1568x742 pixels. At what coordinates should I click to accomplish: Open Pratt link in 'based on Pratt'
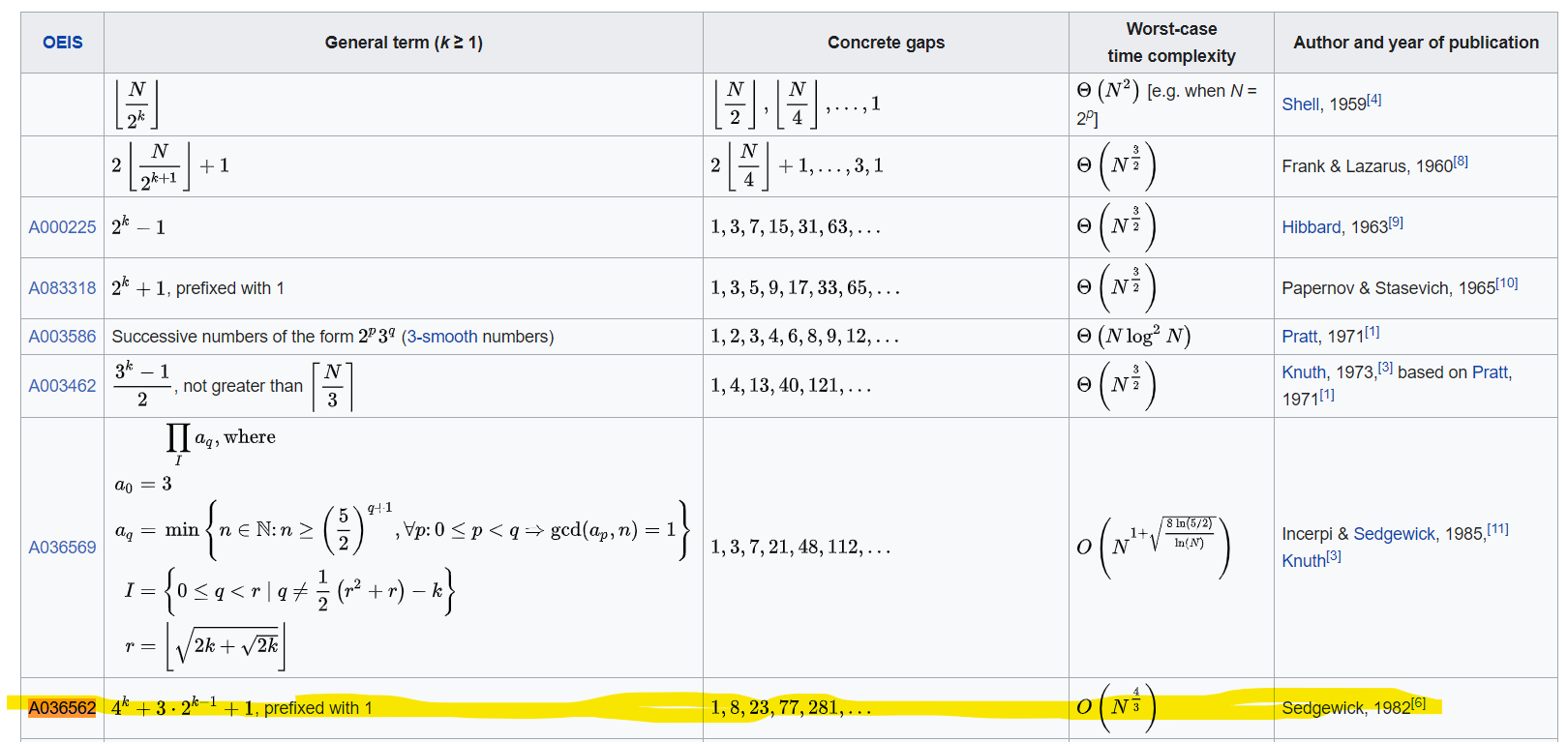tap(1490, 372)
